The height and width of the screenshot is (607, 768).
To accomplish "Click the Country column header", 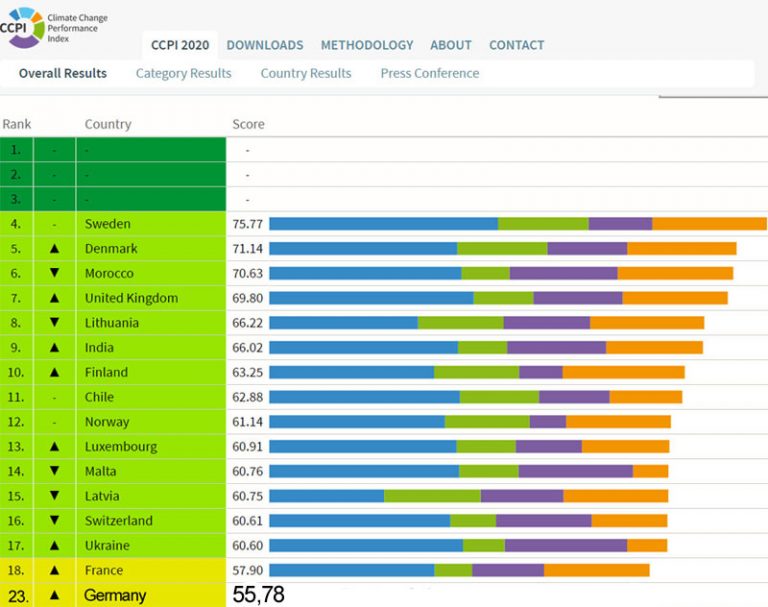I will (108, 124).
